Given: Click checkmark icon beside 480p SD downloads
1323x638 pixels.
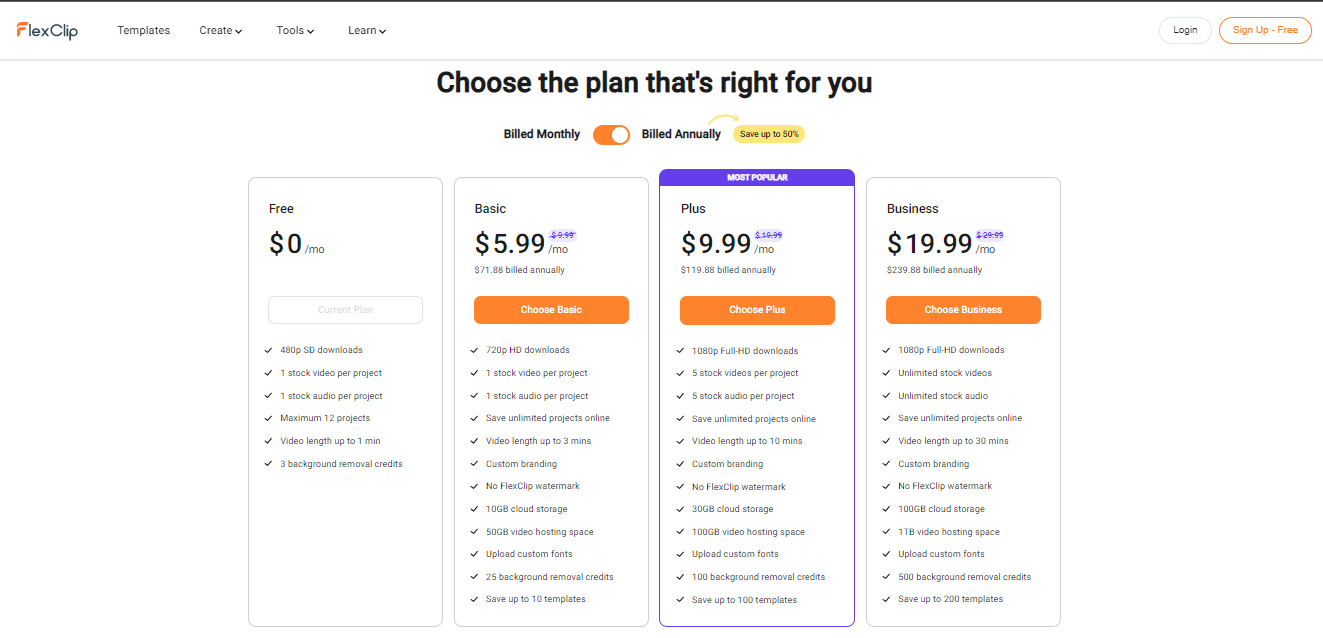Looking at the screenshot, I should tap(268, 350).
